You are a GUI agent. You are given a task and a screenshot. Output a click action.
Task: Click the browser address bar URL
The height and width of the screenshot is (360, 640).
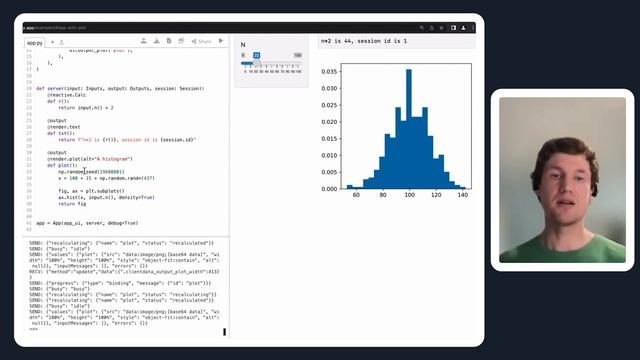[55, 28]
